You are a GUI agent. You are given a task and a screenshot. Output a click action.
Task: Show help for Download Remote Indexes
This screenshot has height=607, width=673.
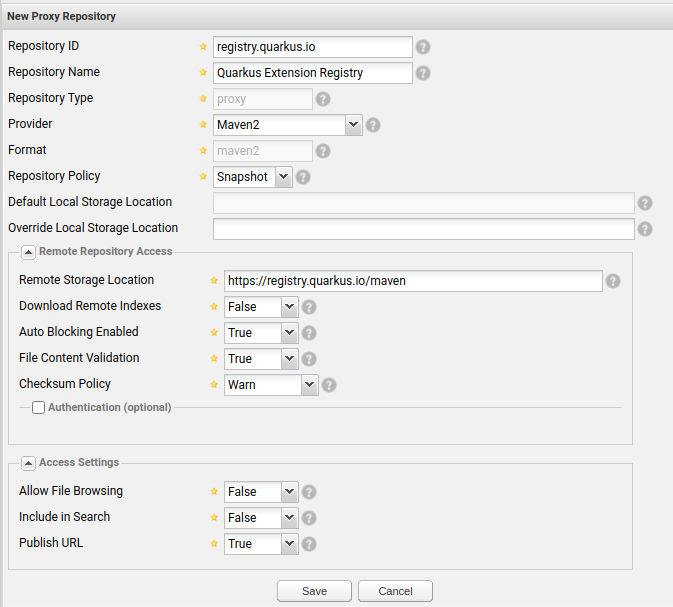pyautogui.click(x=309, y=307)
